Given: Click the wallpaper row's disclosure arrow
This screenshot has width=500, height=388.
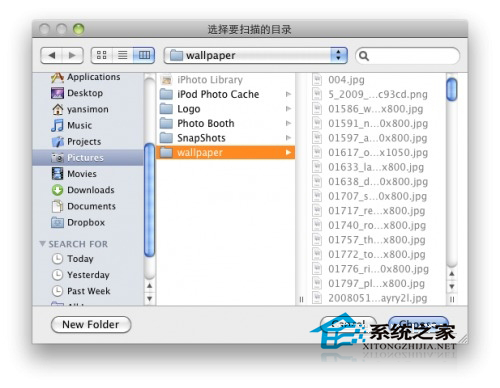Looking at the screenshot, I should (x=288, y=152).
